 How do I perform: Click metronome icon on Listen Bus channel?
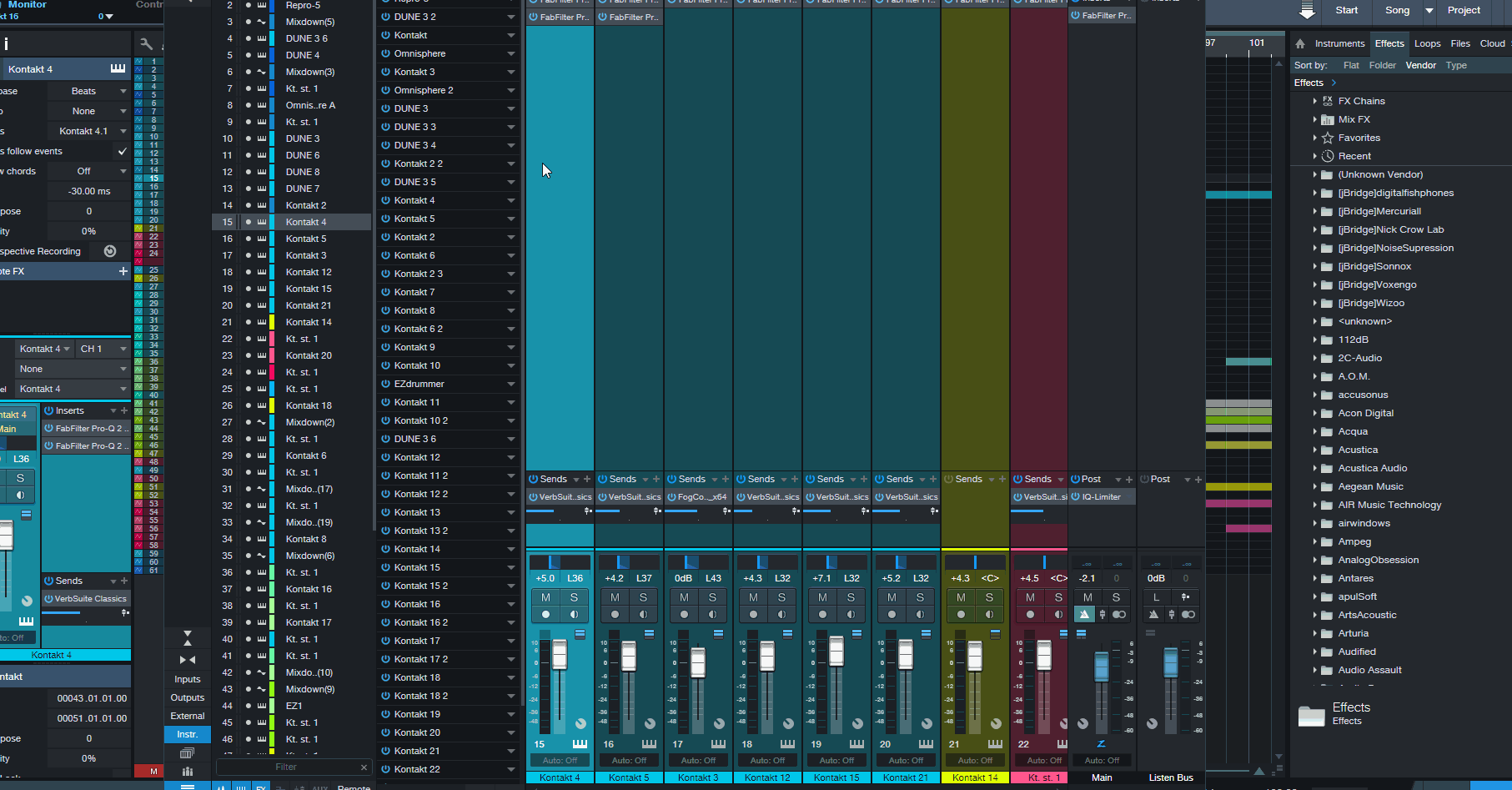click(1153, 615)
